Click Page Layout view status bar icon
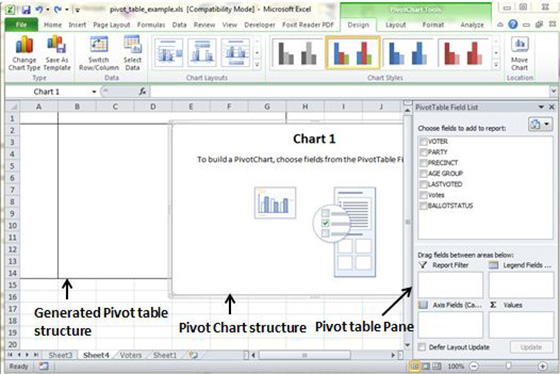Viewport: 560px width, 374px height. tap(426, 366)
